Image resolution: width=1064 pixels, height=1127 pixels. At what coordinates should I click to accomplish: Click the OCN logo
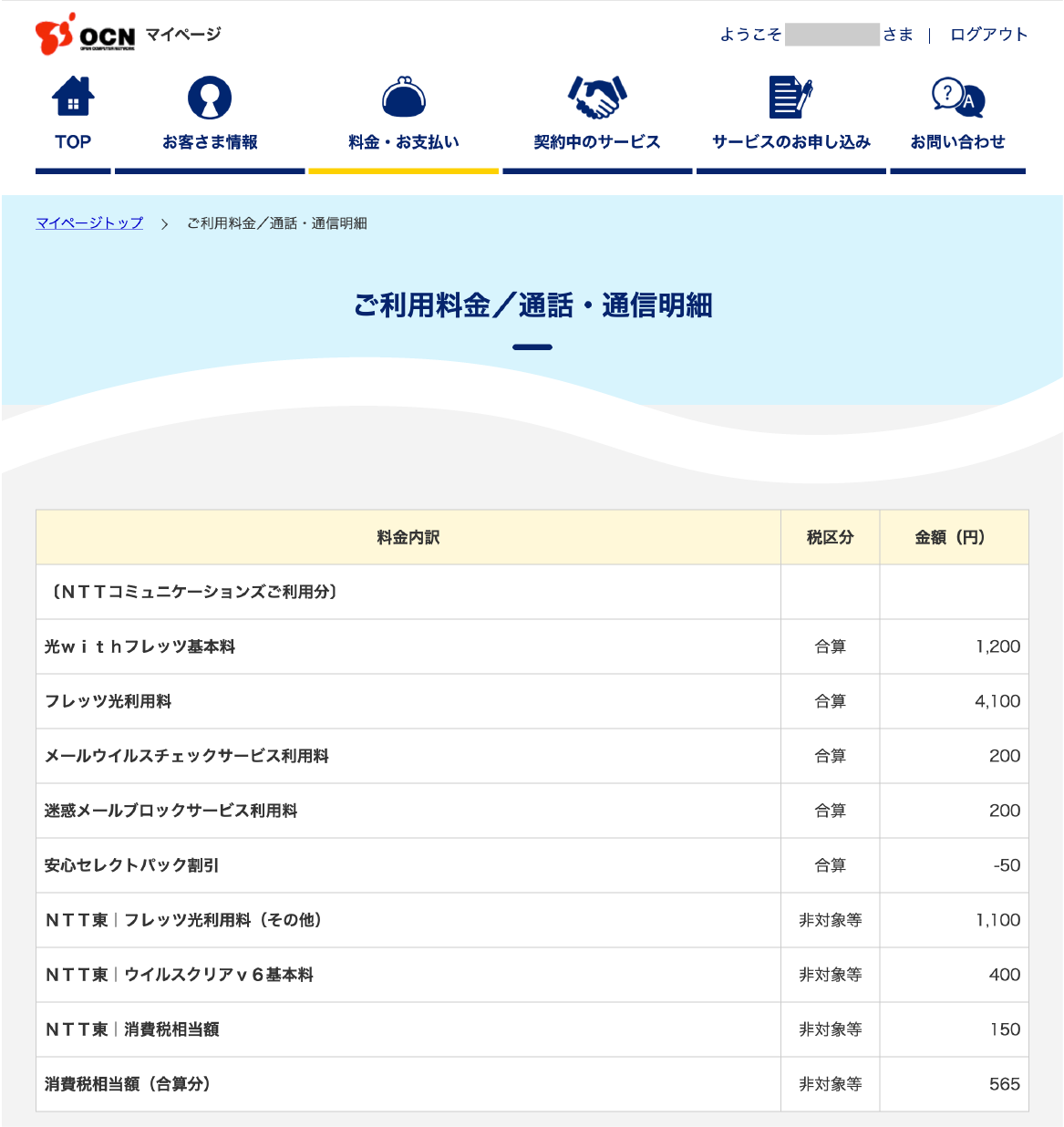[85, 35]
